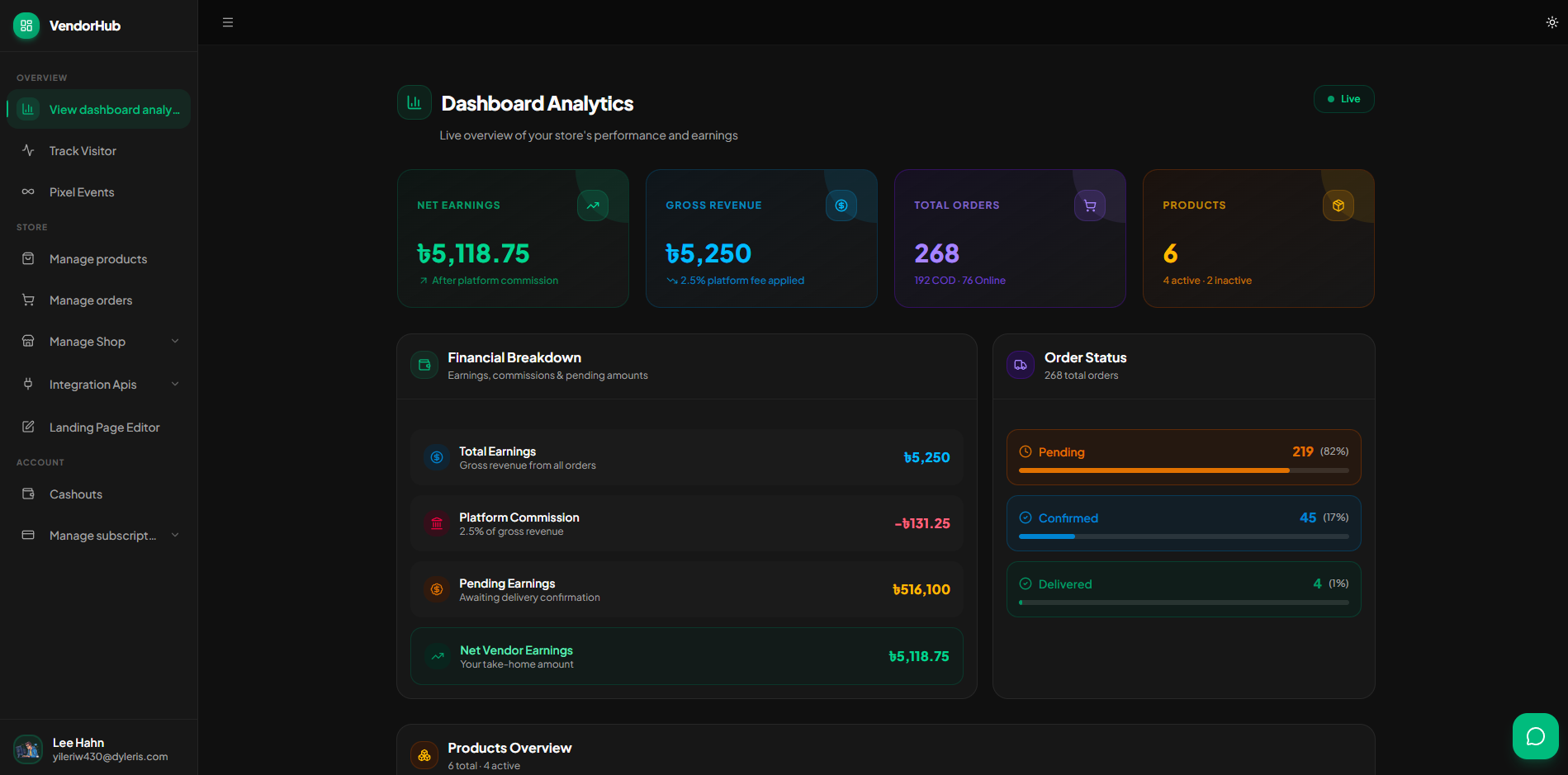Click the Gross Revenue dollar icon
1568x775 pixels.
[841, 206]
